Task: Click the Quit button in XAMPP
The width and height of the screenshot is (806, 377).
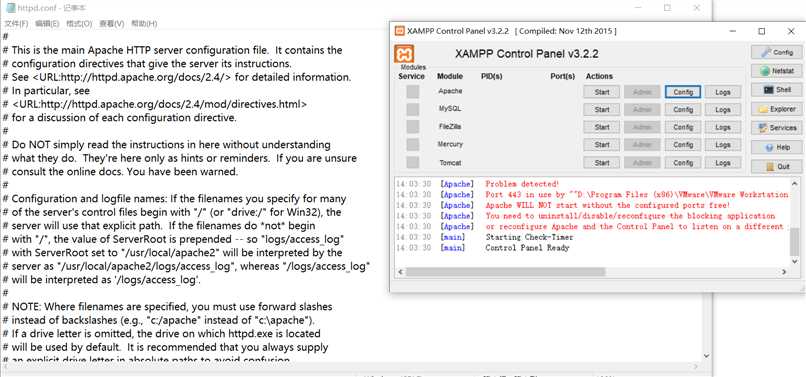Action: 776,167
